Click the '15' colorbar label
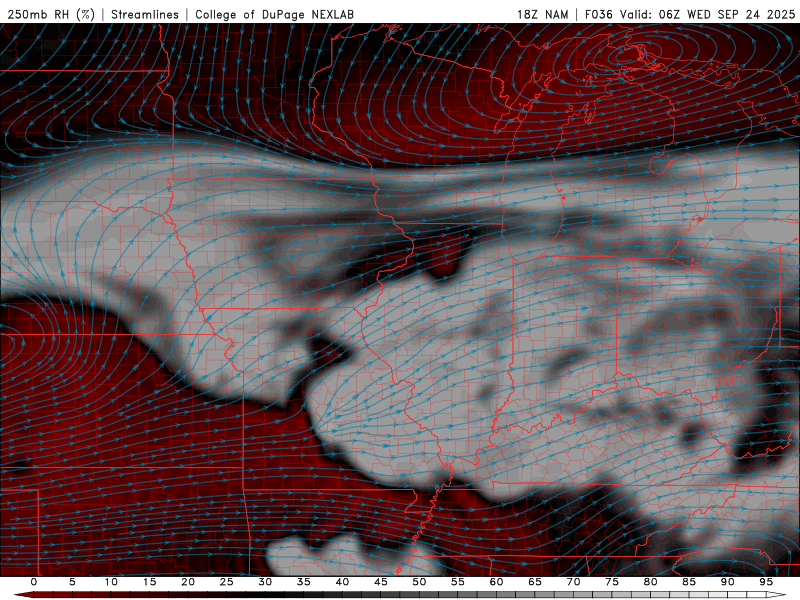800x600 pixels. pos(149,582)
